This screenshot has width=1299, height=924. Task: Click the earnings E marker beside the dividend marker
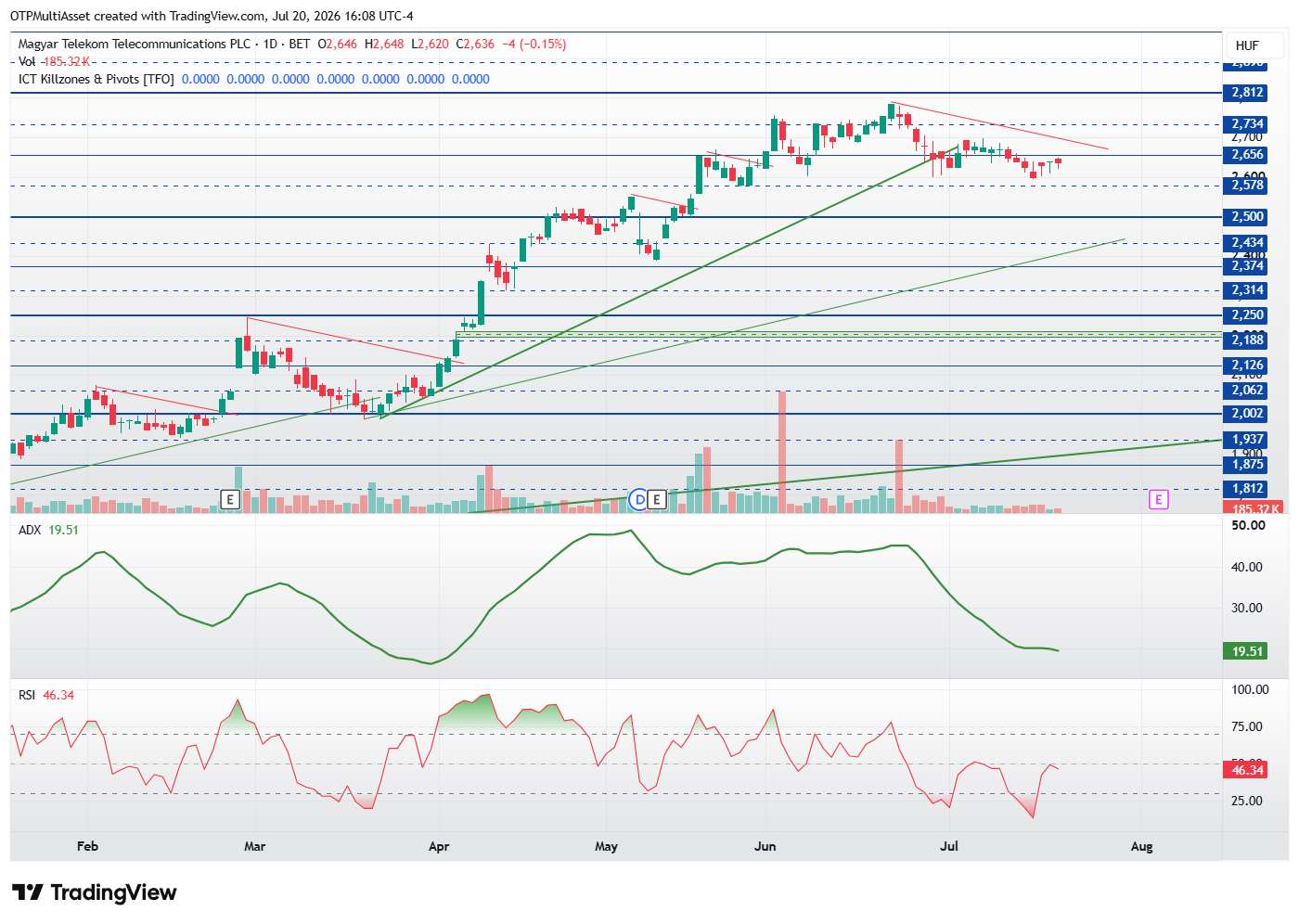coord(657,500)
